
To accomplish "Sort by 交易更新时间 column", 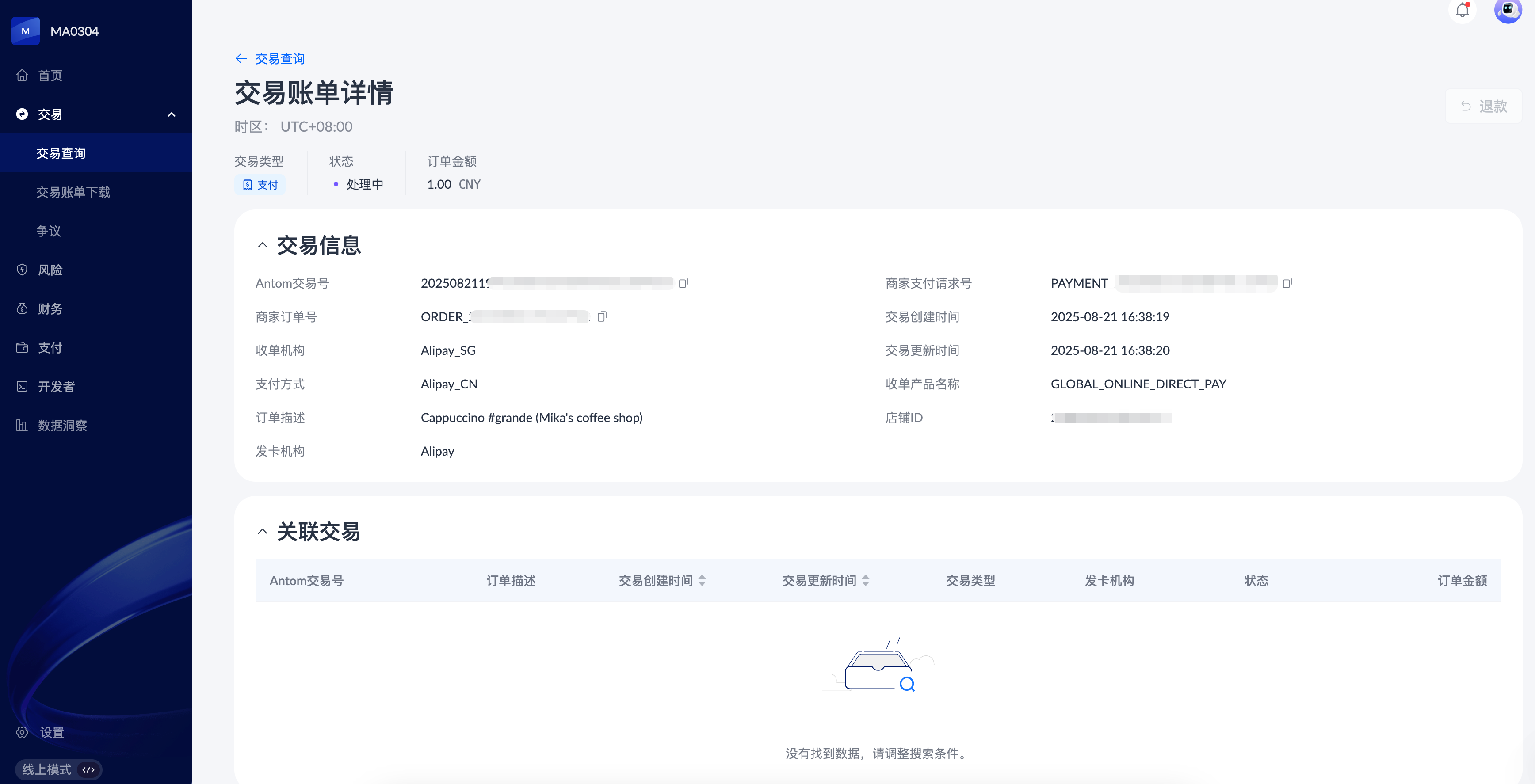I will click(865, 580).
